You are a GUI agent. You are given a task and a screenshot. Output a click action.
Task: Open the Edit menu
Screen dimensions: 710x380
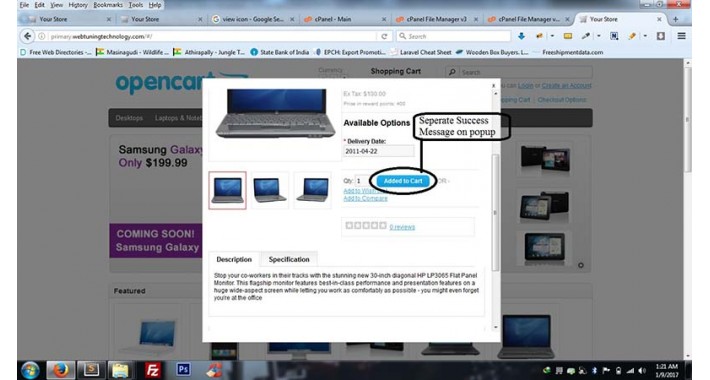40,5
